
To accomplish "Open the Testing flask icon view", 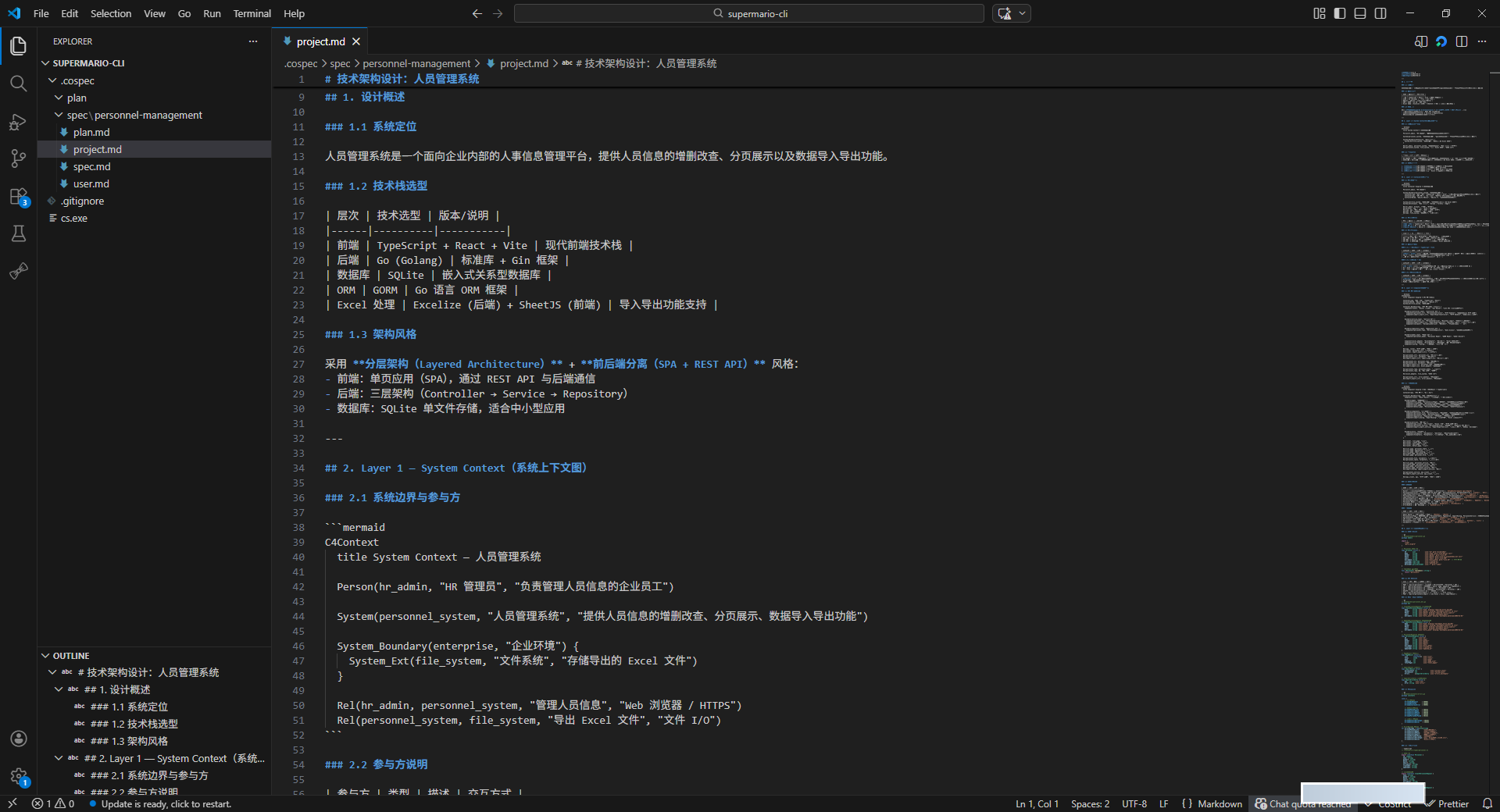I will pos(18,233).
